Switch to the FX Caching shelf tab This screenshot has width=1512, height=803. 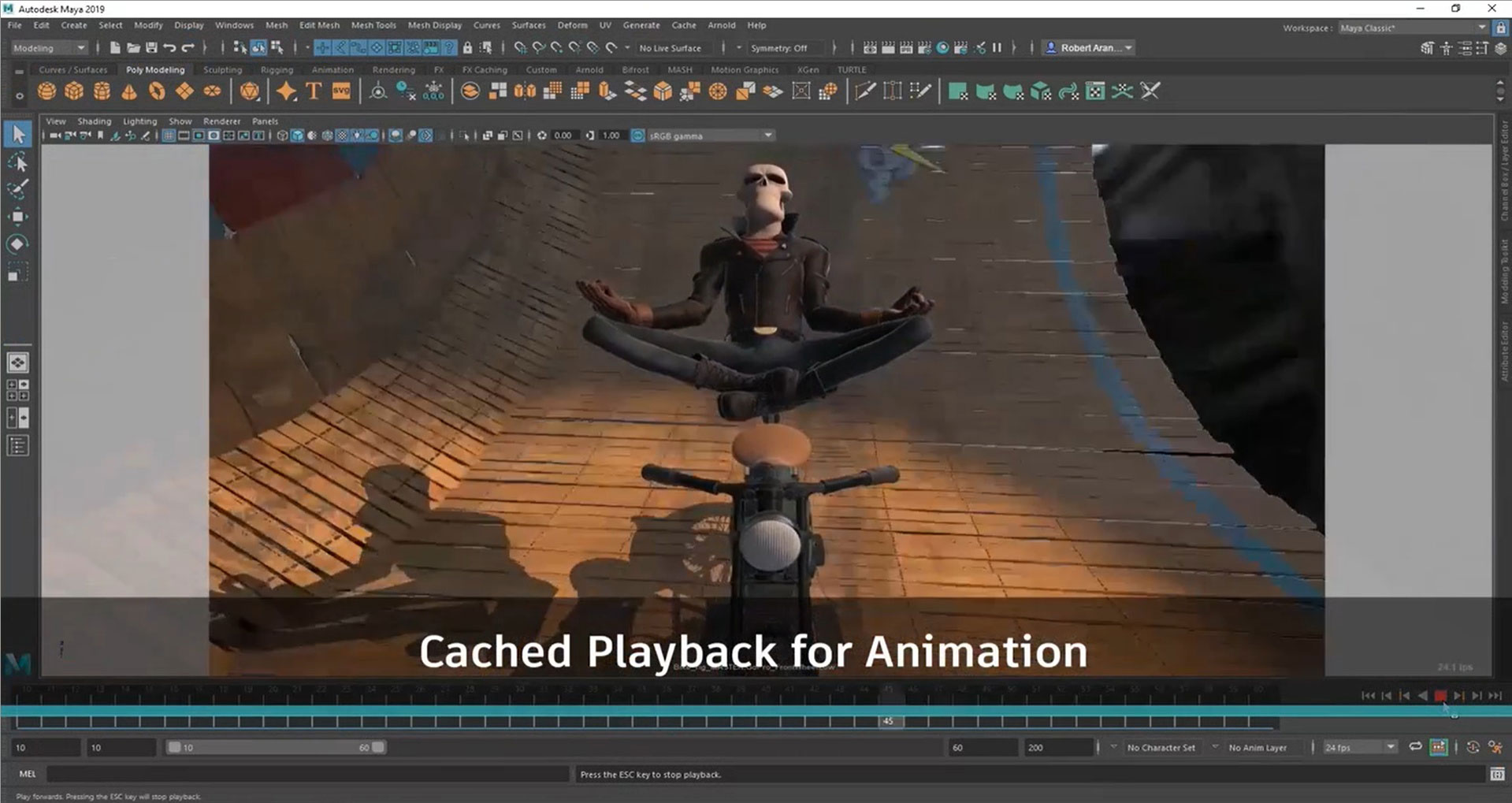tap(485, 69)
